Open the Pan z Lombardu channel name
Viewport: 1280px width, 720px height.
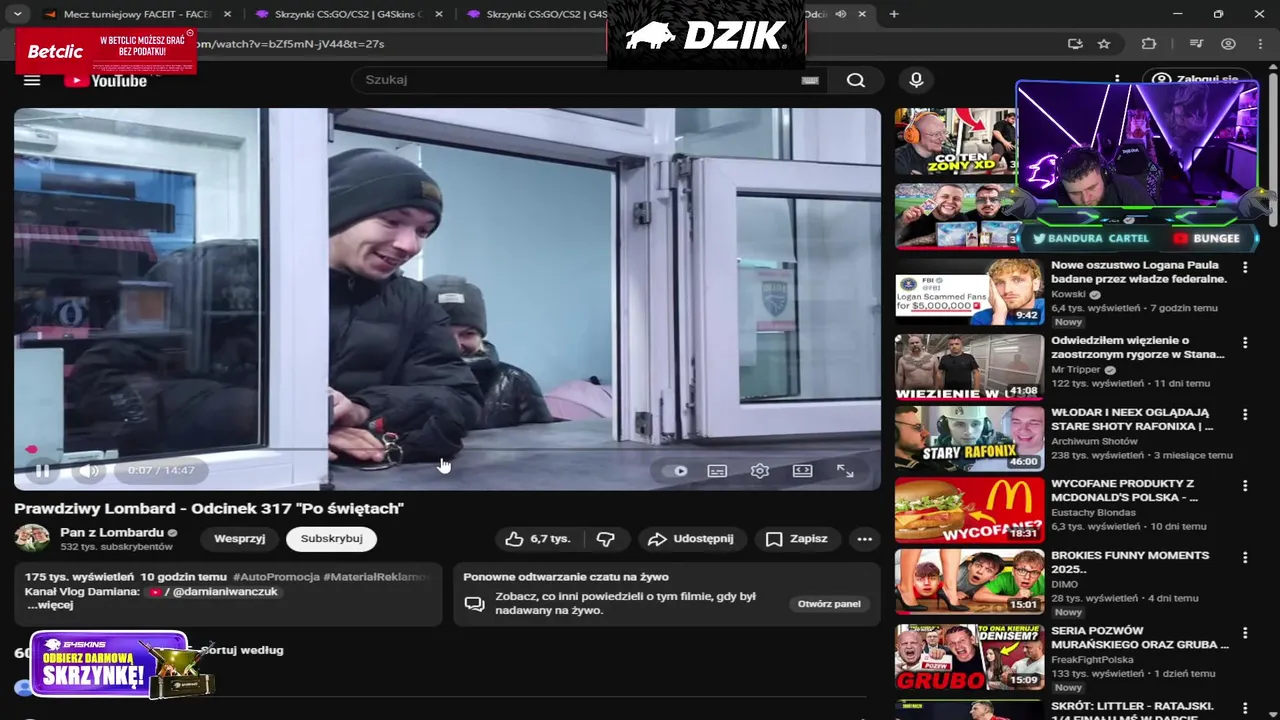[x=112, y=532]
